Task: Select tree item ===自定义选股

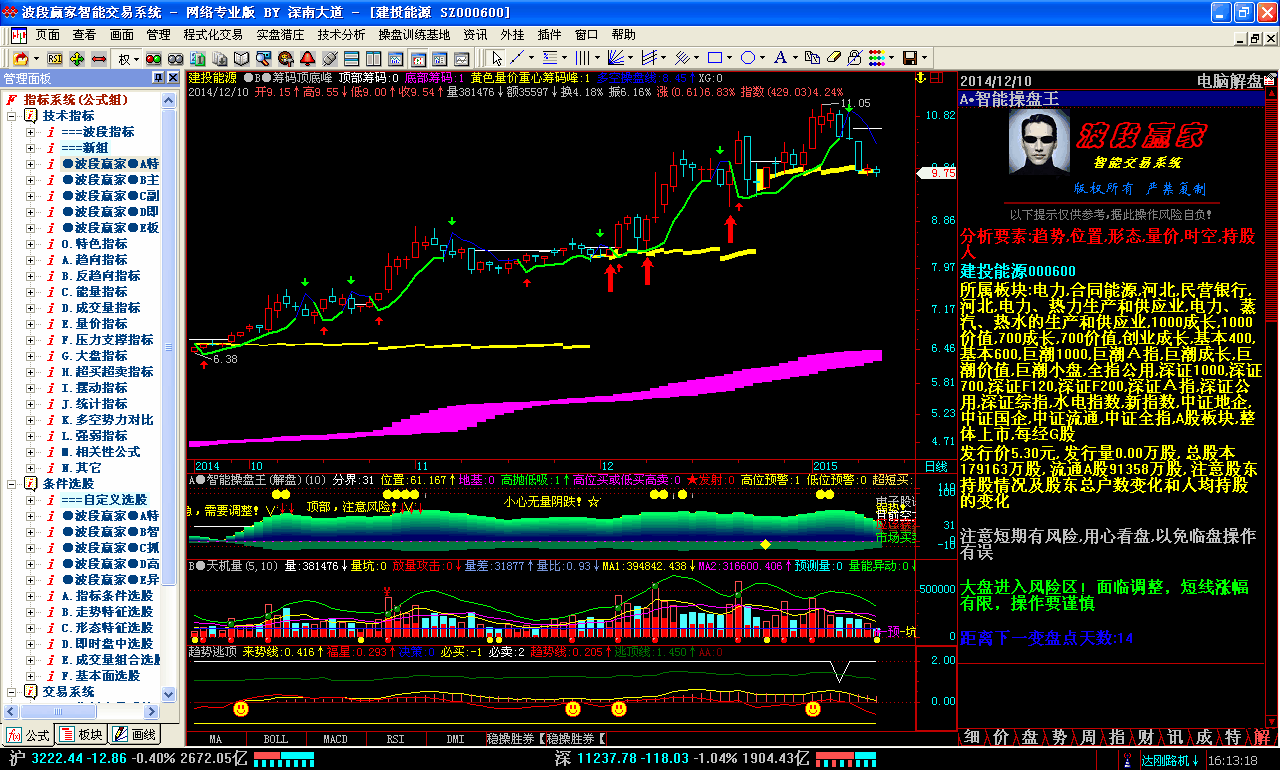Action: pos(104,500)
